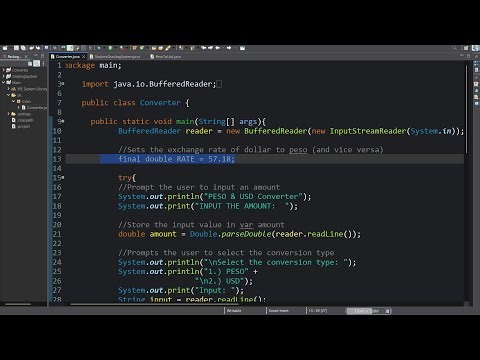Click the status bar progress indicator
Viewport: 480px width, 360px height.
coord(367,311)
